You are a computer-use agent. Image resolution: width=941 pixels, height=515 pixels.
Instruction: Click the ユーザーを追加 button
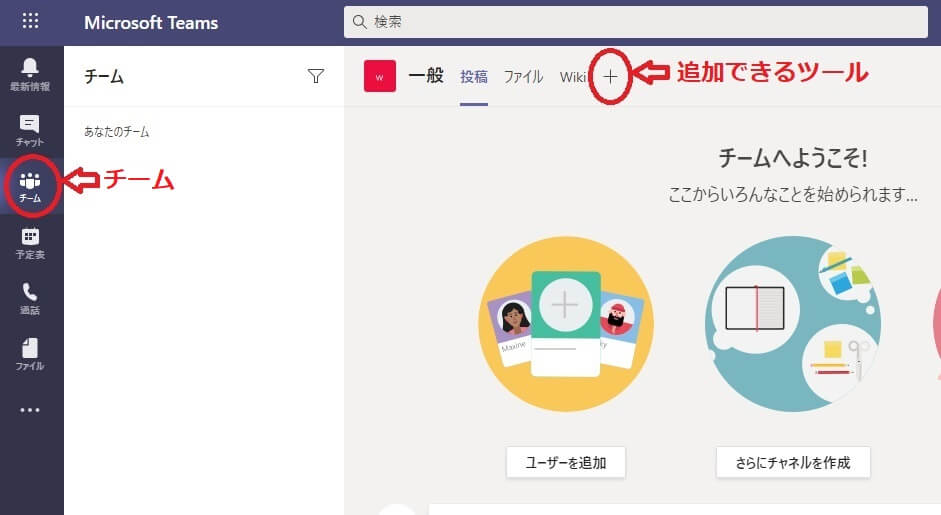coord(565,462)
